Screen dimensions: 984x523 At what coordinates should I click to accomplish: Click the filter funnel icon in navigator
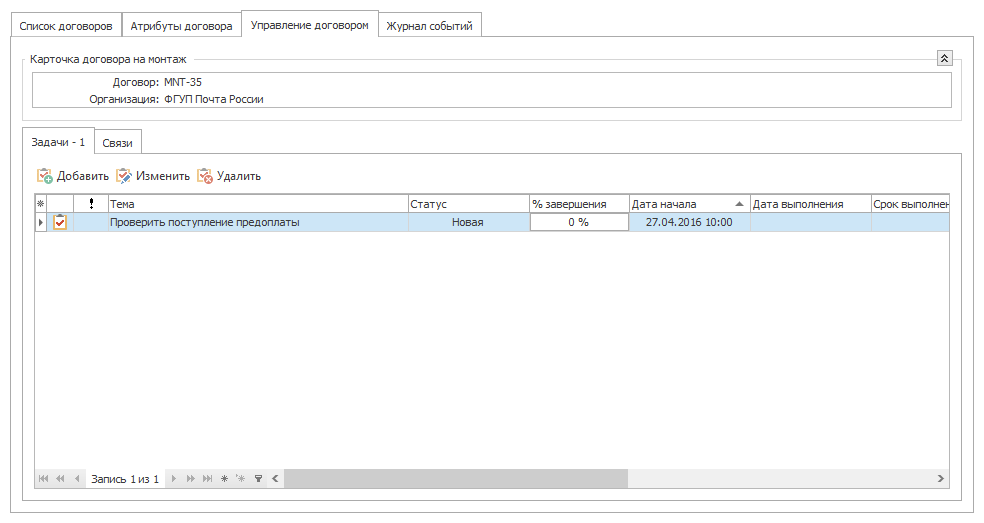tap(258, 478)
